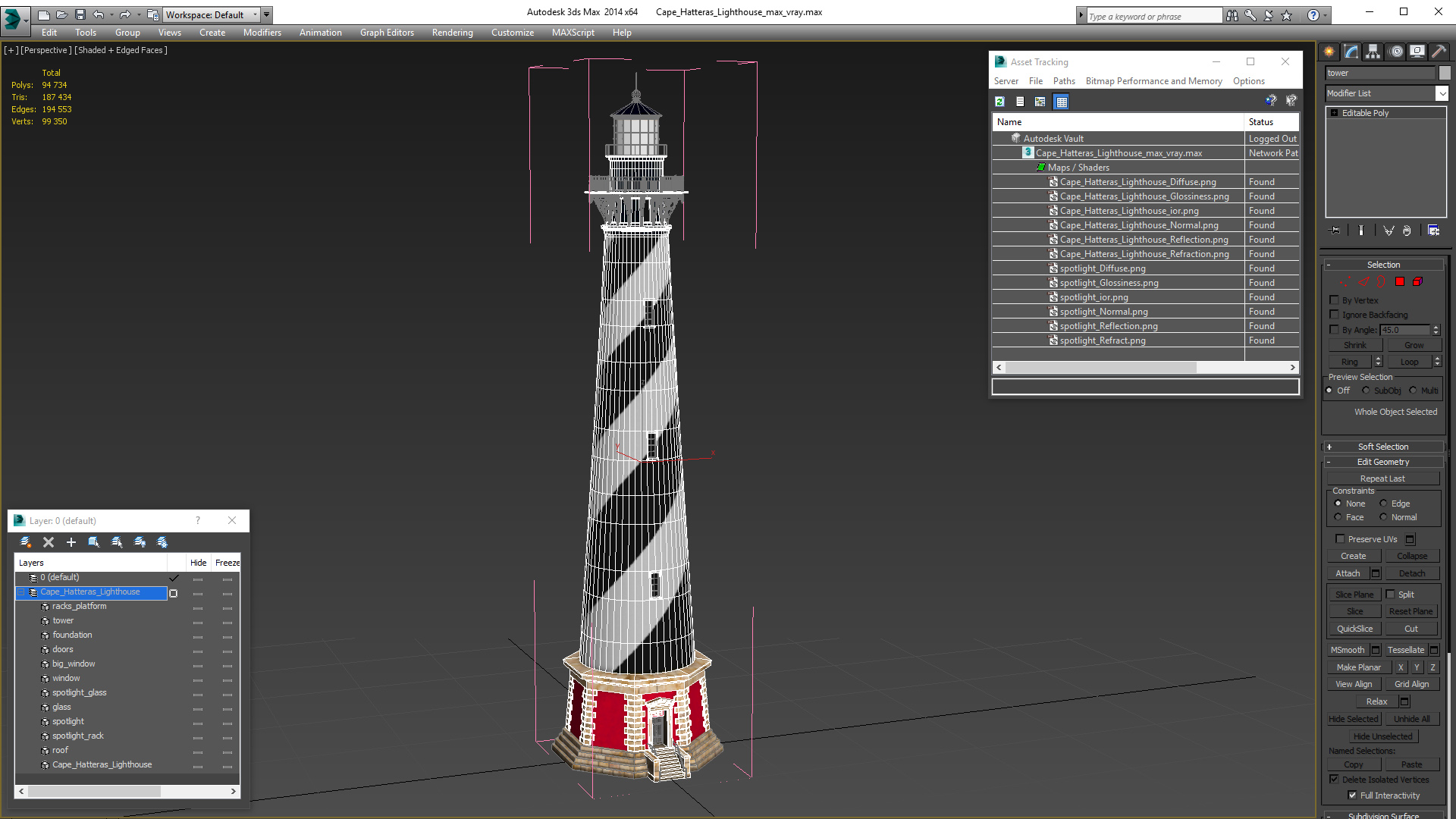Open the Create command panel tab
The image size is (1456, 819).
[1329, 52]
